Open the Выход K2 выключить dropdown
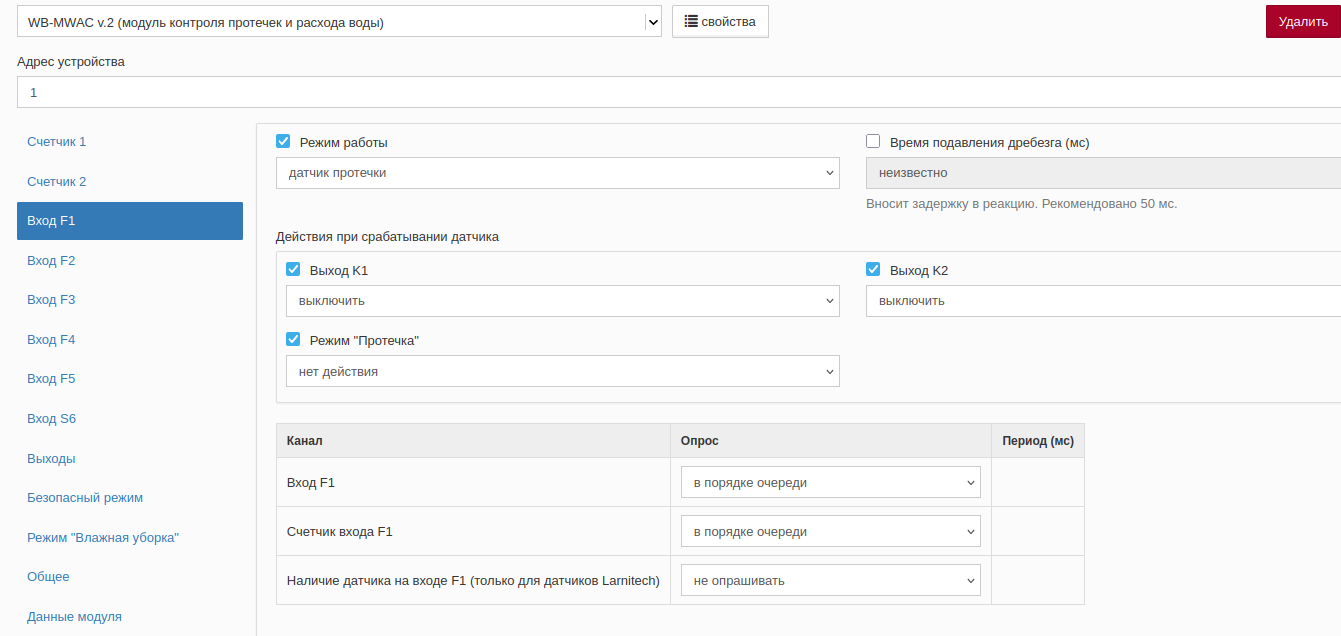Viewport: 1341px width, 636px height. [x=1103, y=301]
